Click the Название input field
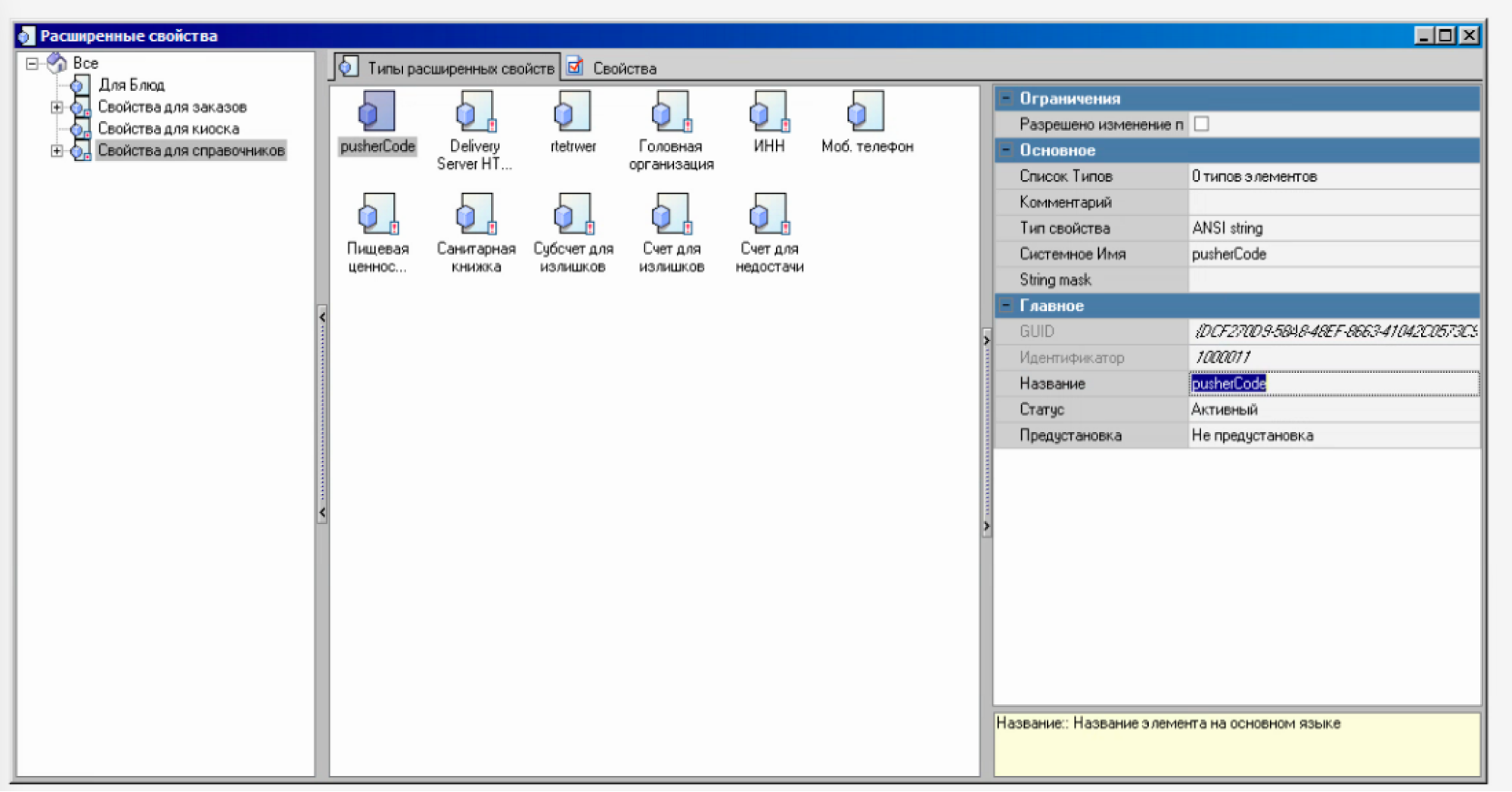1512x792 pixels. click(1333, 384)
